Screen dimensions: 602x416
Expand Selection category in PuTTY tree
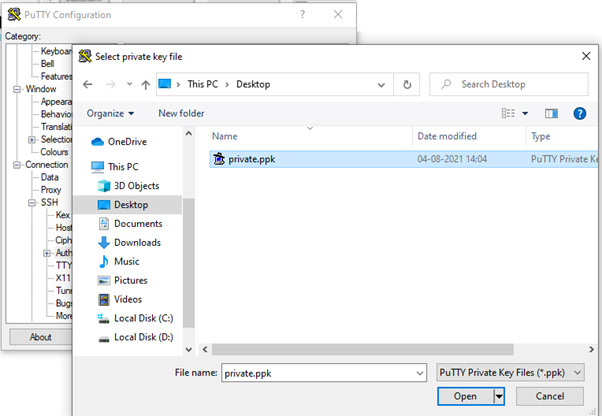pos(32,140)
